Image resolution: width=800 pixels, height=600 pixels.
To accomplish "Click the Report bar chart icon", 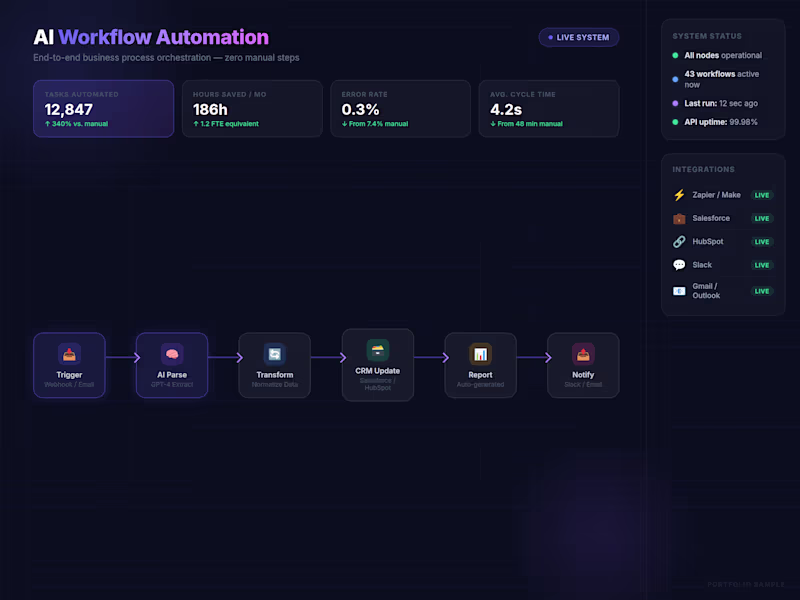I will [480, 354].
